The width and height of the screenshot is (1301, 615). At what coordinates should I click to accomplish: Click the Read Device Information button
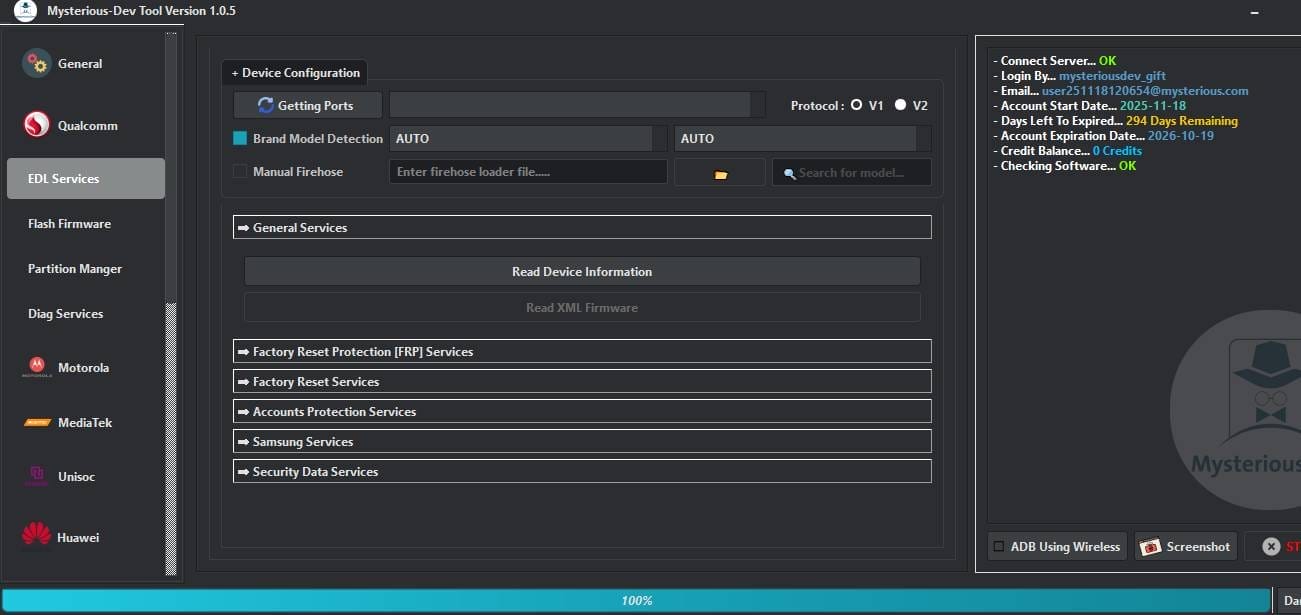582,271
